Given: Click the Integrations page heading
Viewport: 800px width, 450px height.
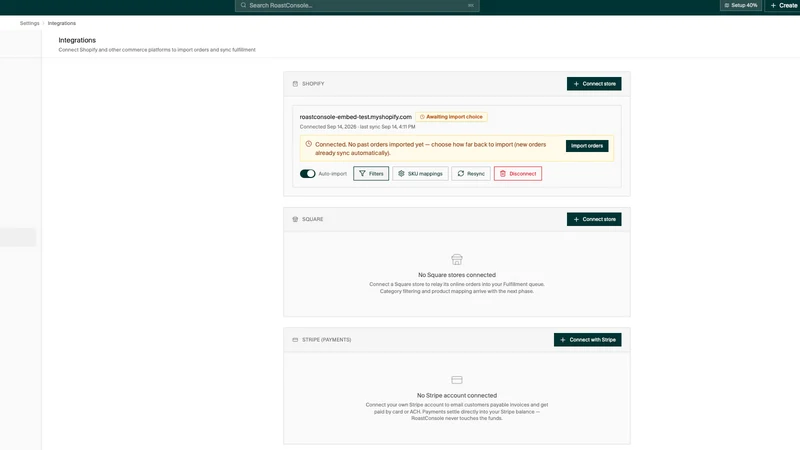Looking at the screenshot, I should [x=77, y=40].
